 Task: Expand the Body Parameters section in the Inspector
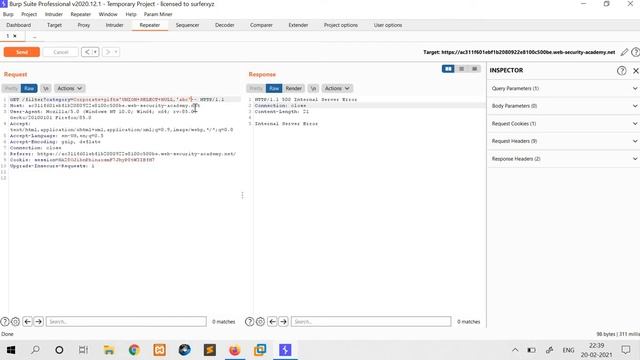[x=563, y=106]
